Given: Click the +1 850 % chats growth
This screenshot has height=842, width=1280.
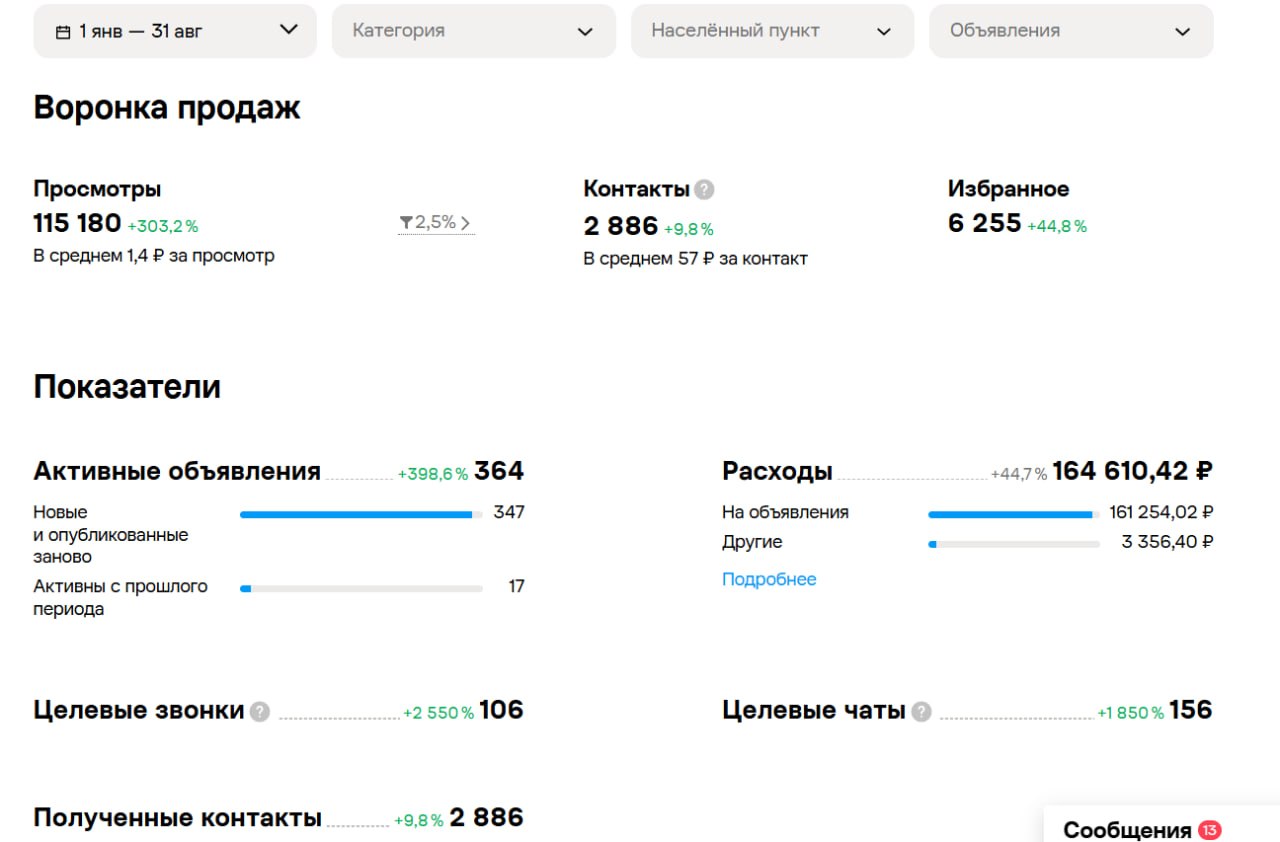Looking at the screenshot, I should pos(1131,713).
